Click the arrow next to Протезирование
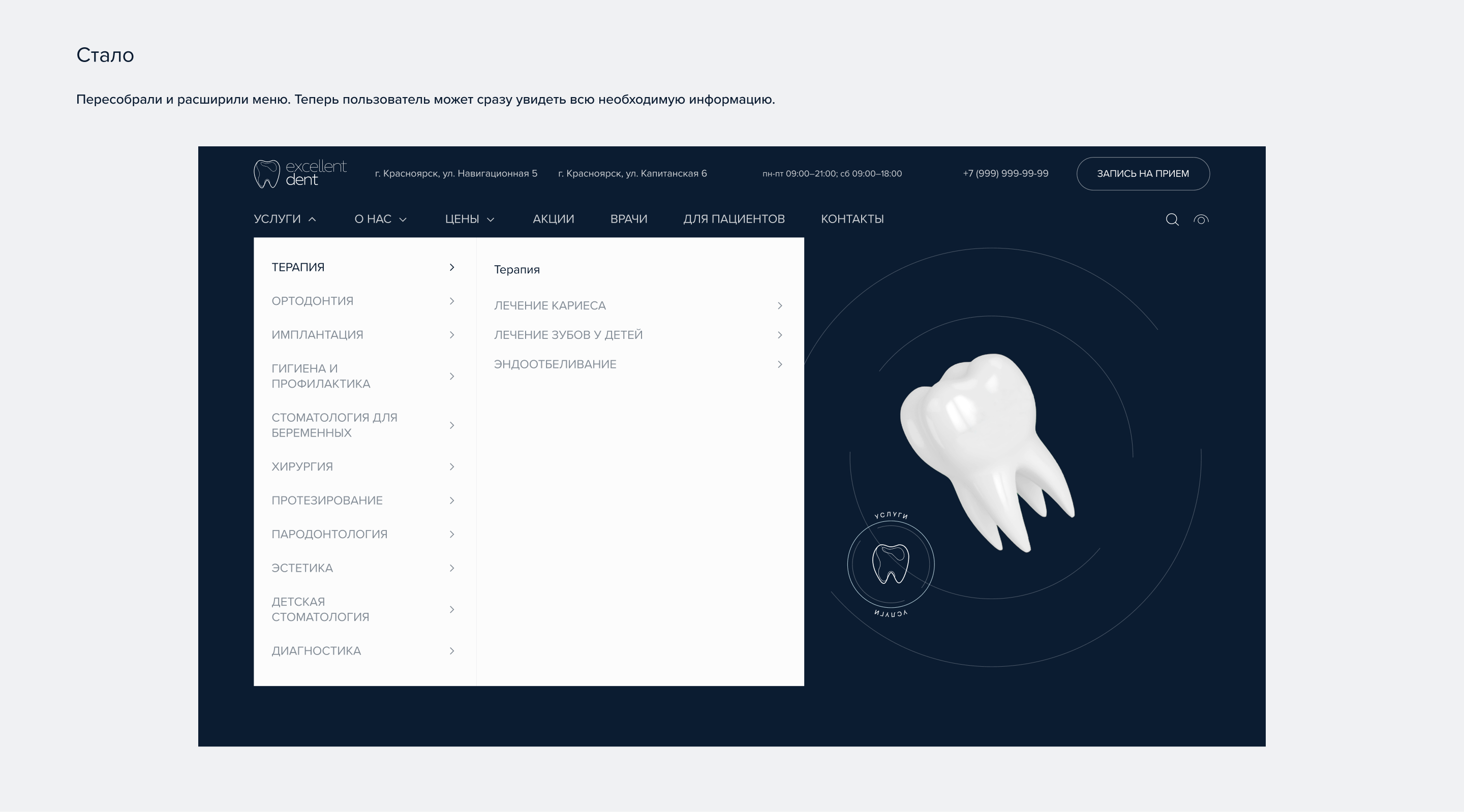This screenshot has height=812, width=1464. click(x=452, y=501)
